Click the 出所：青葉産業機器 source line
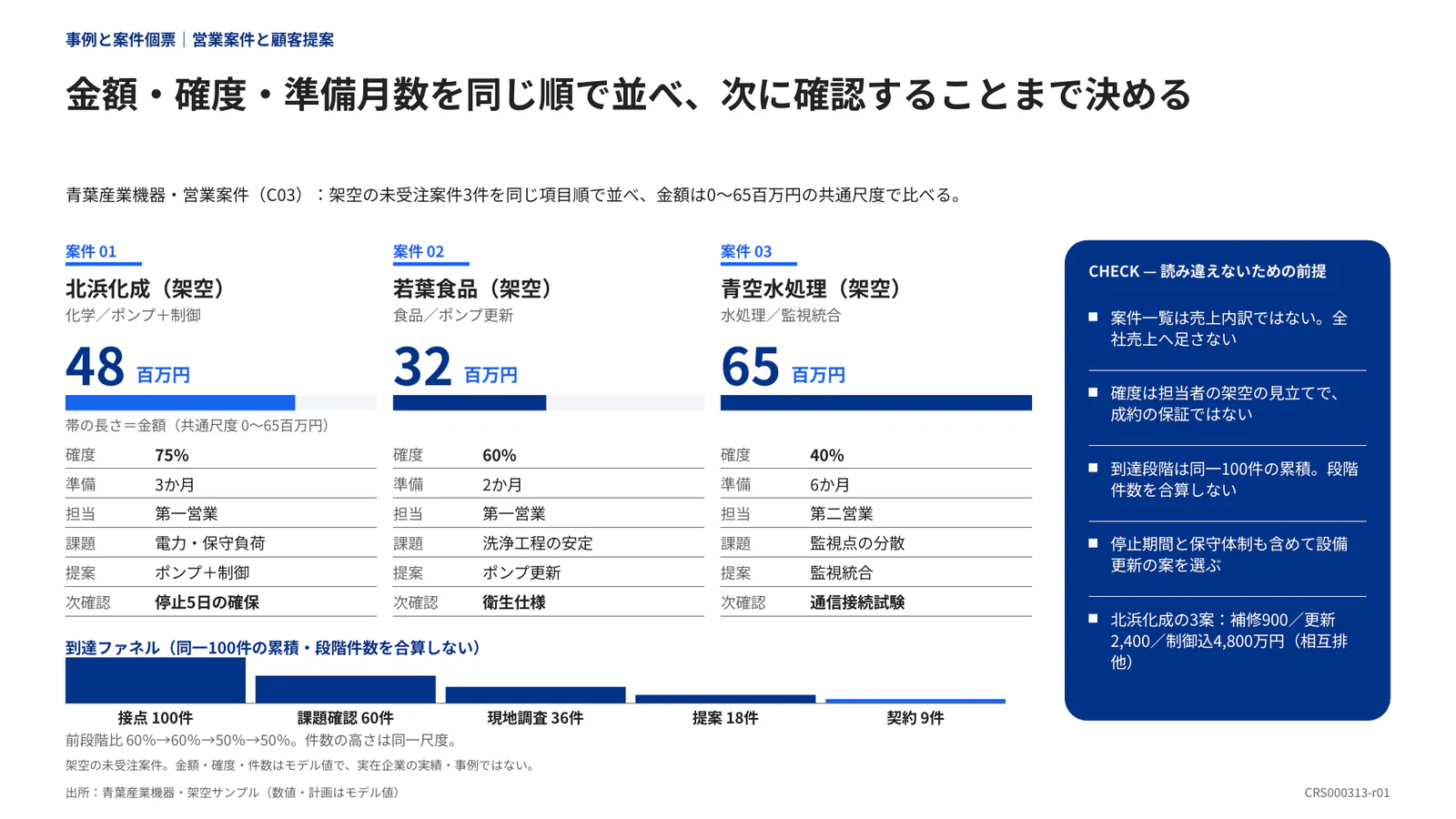The width and height of the screenshot is (1456, 819). pyautogui.click(x=234, y=793)
